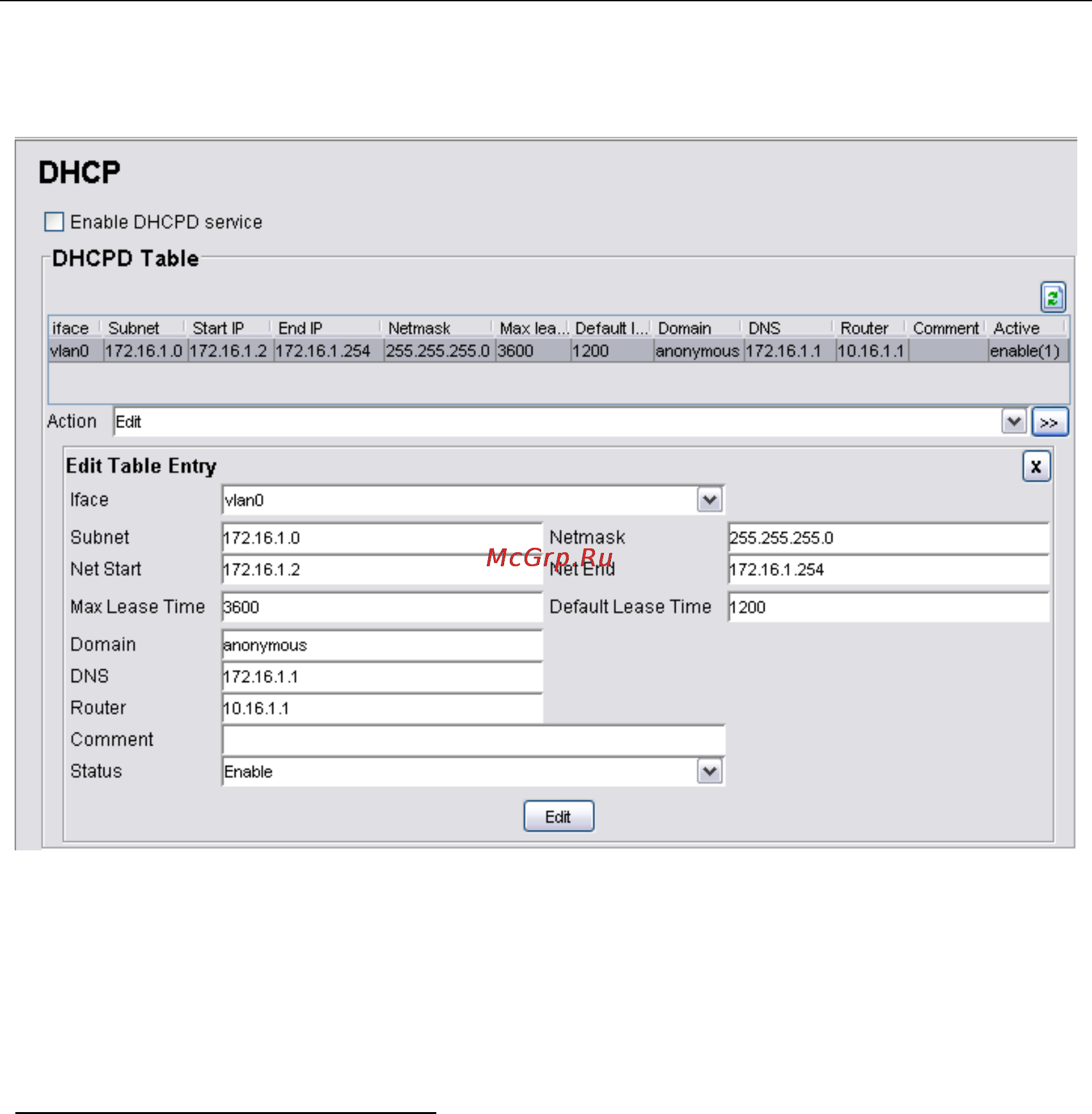Select the Net Start field

coord(382,569)
